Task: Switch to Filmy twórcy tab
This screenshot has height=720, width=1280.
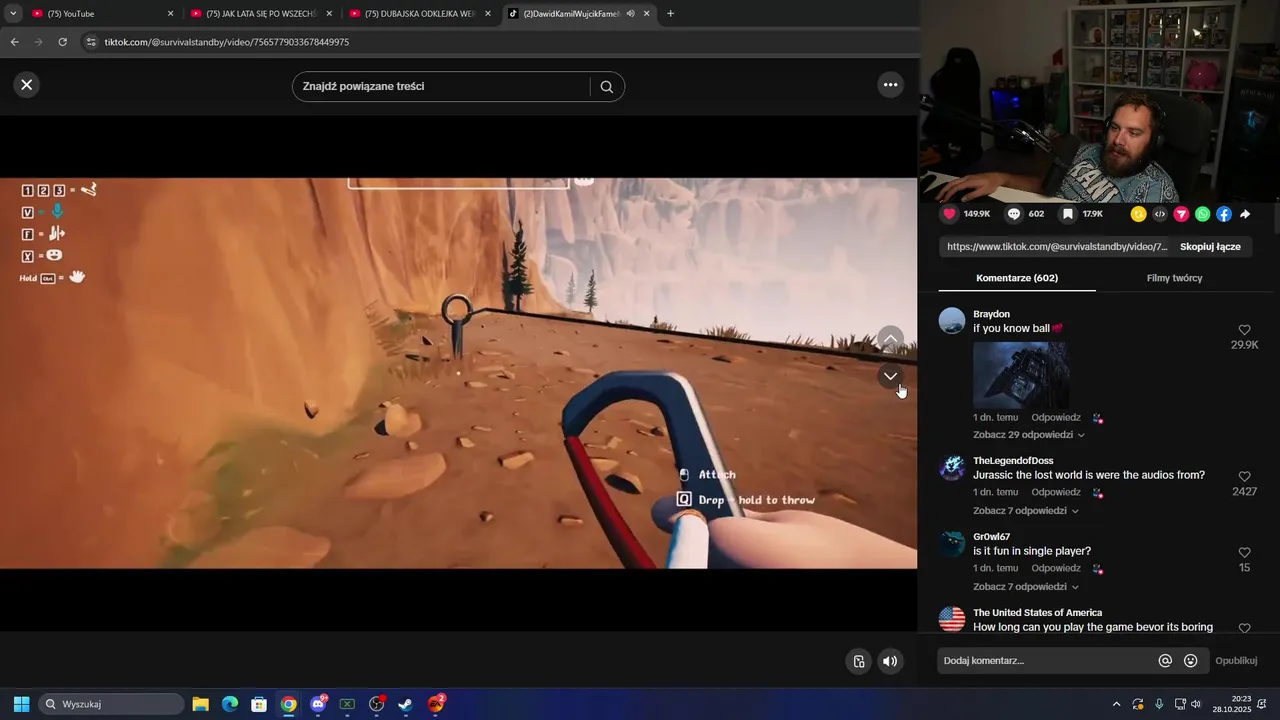Action: pos(1174,278)
